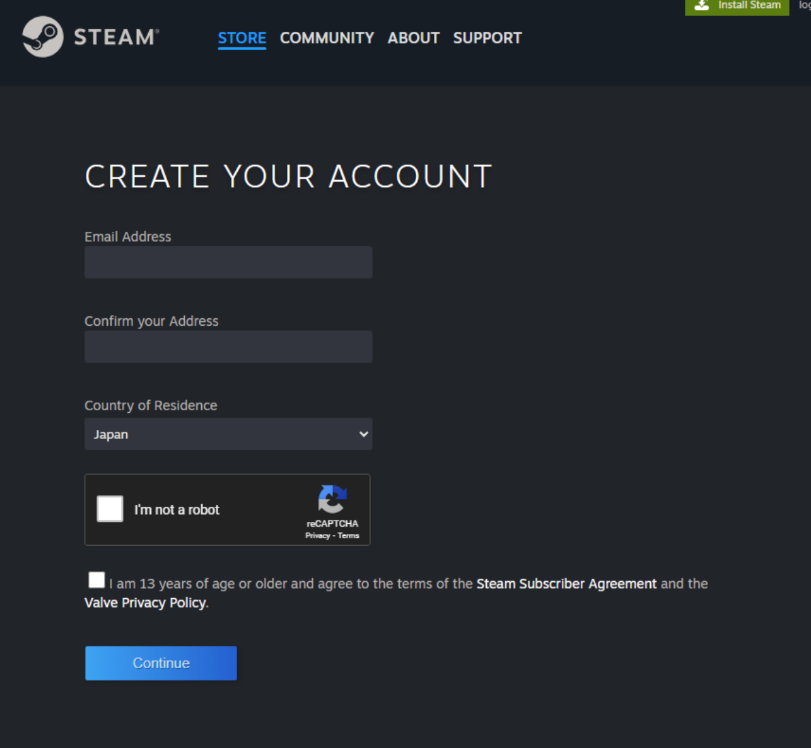
Task: Open the STORE menu tab
Action: click(242, 38)
